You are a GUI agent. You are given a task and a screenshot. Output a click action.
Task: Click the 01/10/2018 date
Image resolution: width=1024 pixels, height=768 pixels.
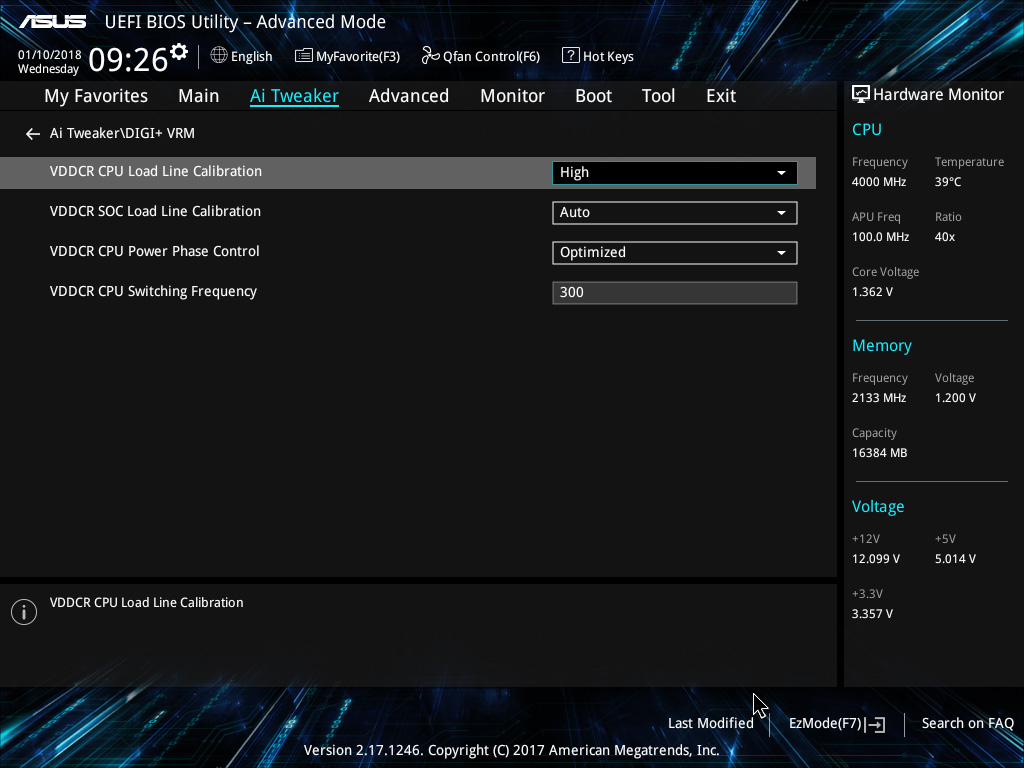click(50, 55)
